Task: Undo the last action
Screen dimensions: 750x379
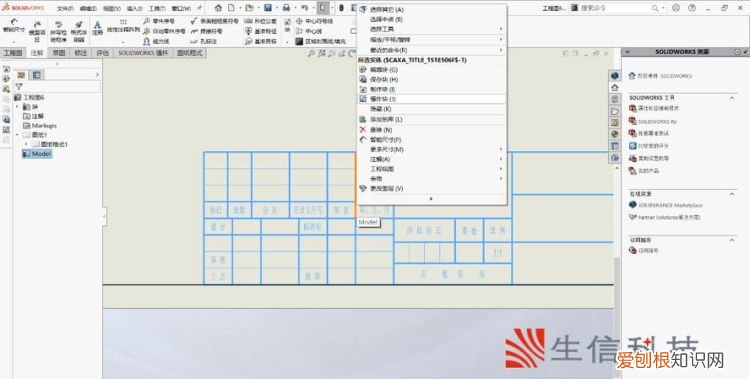Action: [x=304, y=8]
